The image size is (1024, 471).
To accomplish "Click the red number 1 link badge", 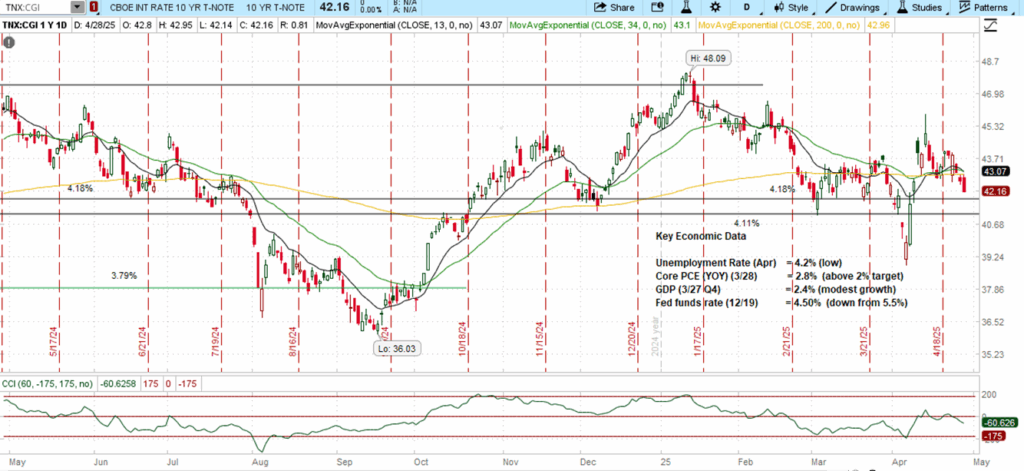I will [x=92, y=9].
